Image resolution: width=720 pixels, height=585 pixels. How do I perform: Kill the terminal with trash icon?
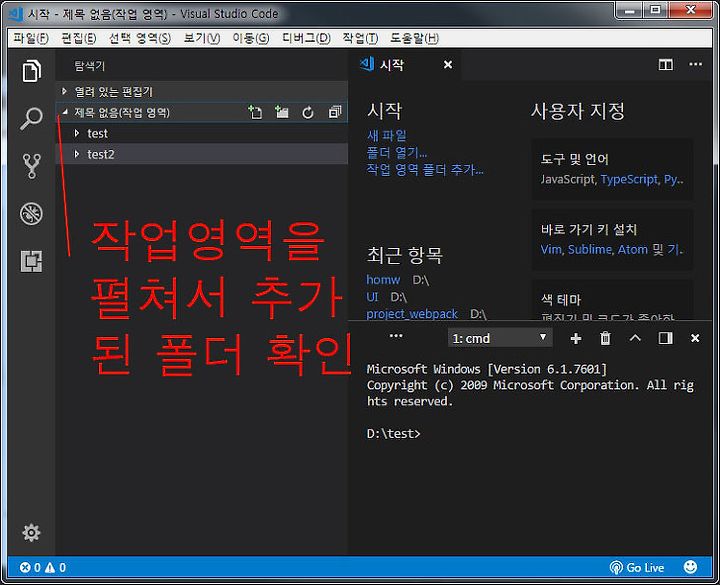(605, 338)
